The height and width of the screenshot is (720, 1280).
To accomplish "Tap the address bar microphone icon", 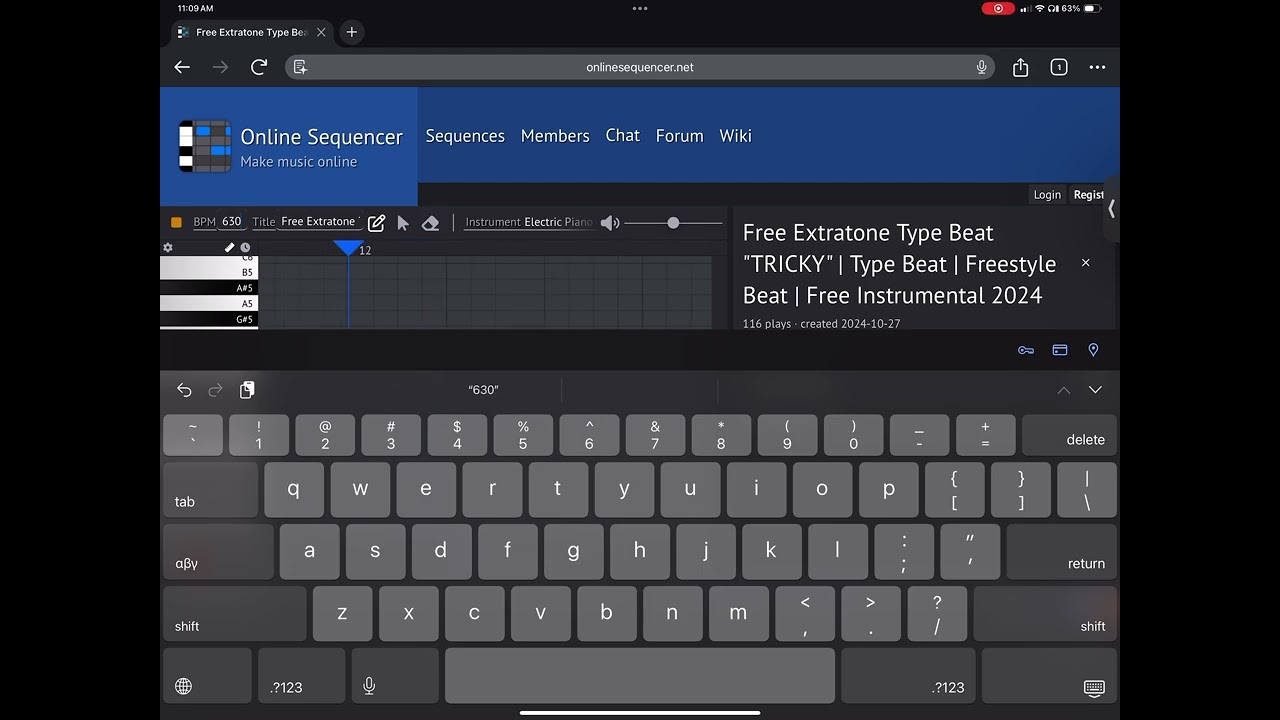I will 982,67.
